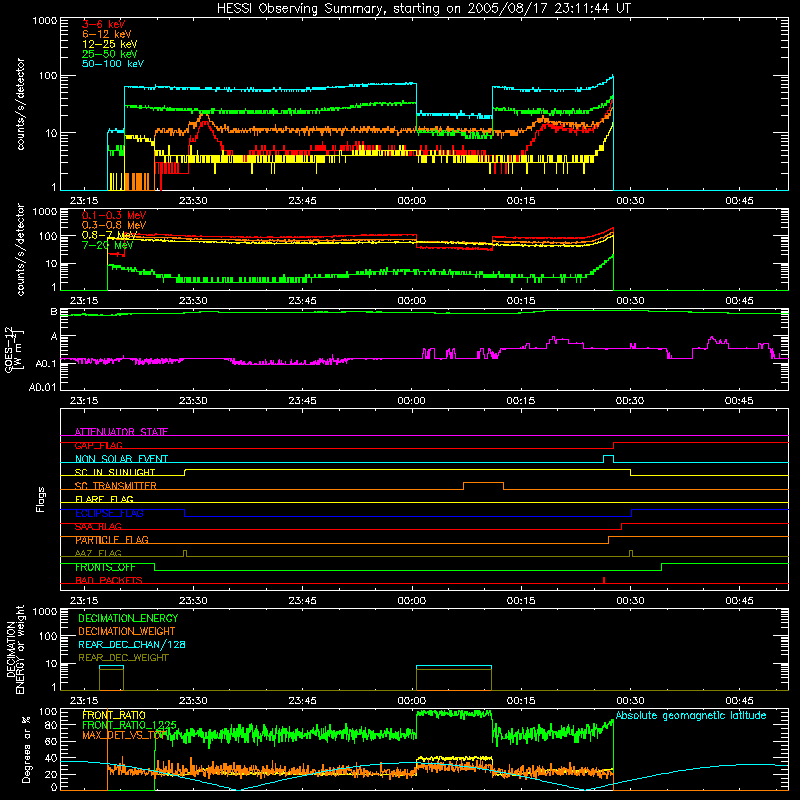The height and width of the screenshot is (800, 800).
Task: Select the SC_IN_SUNLIGHT flag label
Action: coord(115,472)
